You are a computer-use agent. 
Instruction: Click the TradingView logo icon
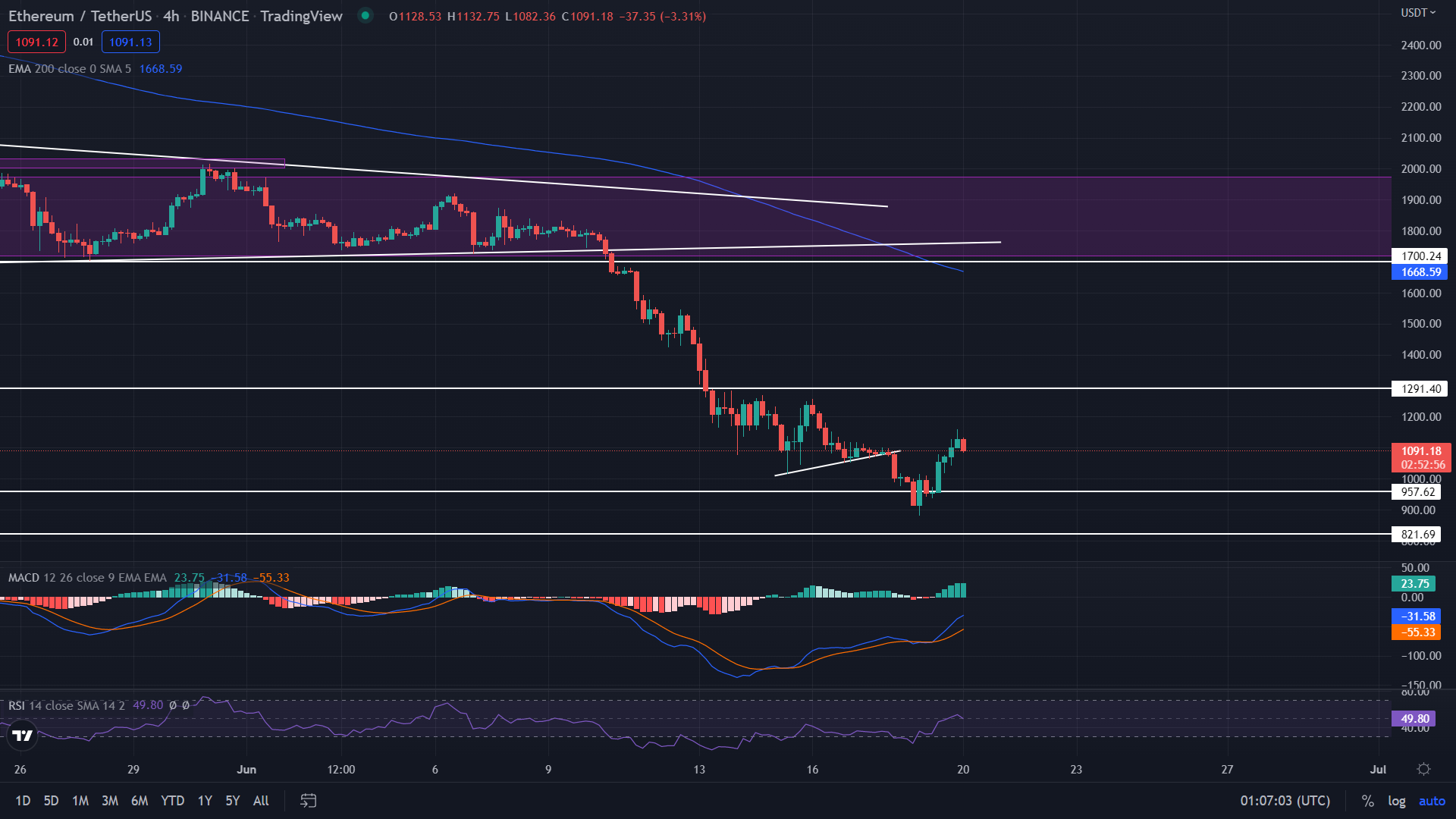coord(23,735)
